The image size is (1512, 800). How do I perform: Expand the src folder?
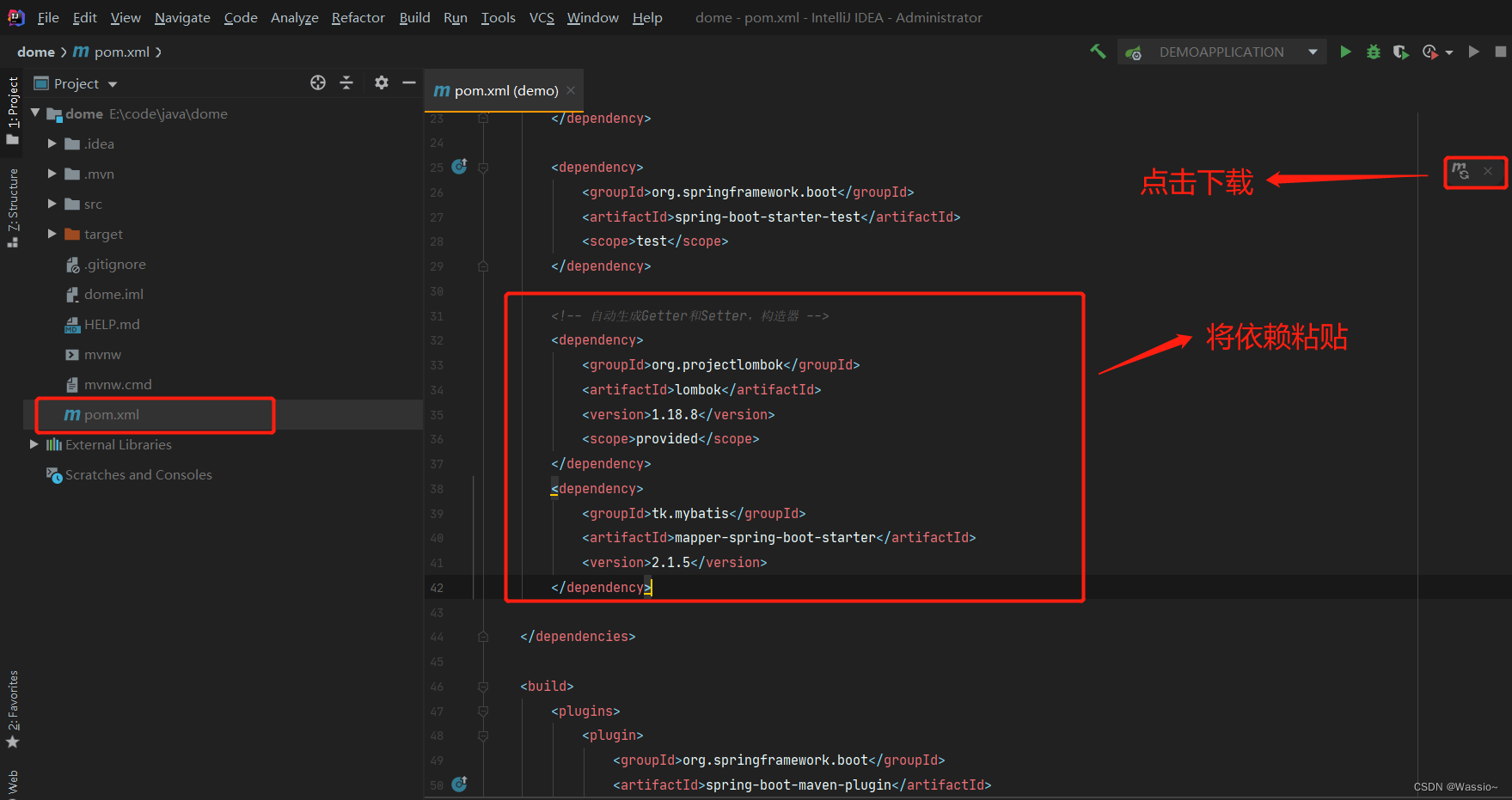(x=52, y=204)
